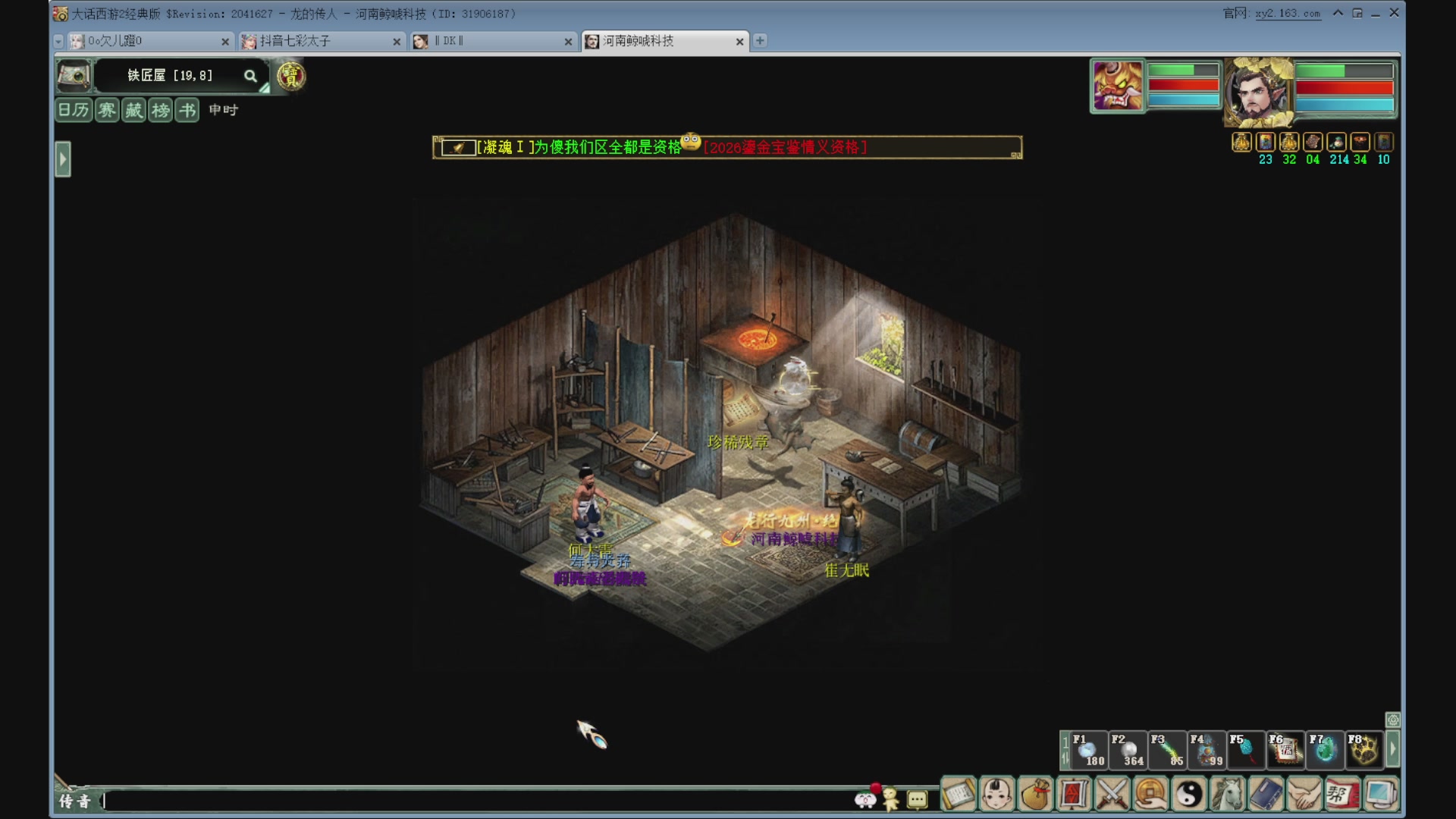Open the 榜 ranking button
Image resolution: width=1456 pixels, height=819 pixels.
pyautogui.click(x=161, y=110)
